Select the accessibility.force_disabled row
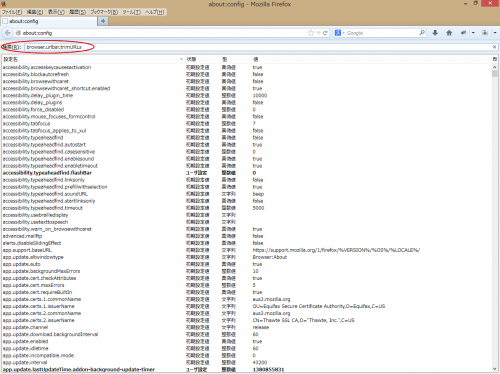The width and height of the screenshot is (500, 374). 247,109
